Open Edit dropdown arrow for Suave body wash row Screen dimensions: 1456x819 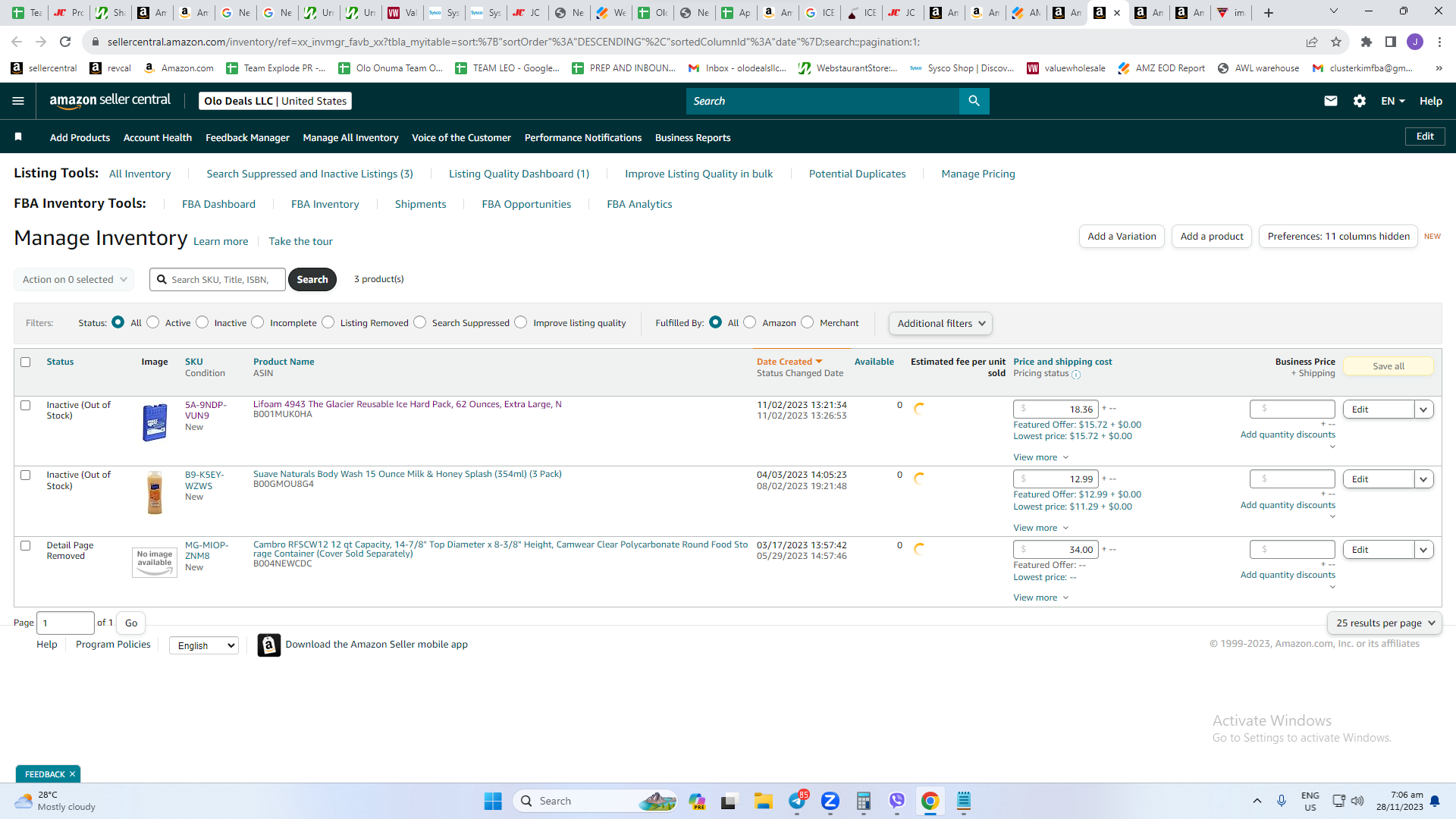click(1423, 479)
